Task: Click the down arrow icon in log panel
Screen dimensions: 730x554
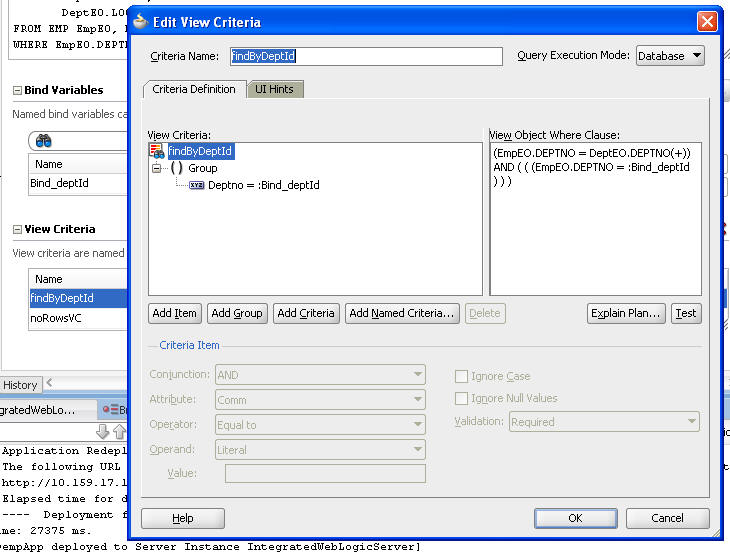Action: [102, 432]
